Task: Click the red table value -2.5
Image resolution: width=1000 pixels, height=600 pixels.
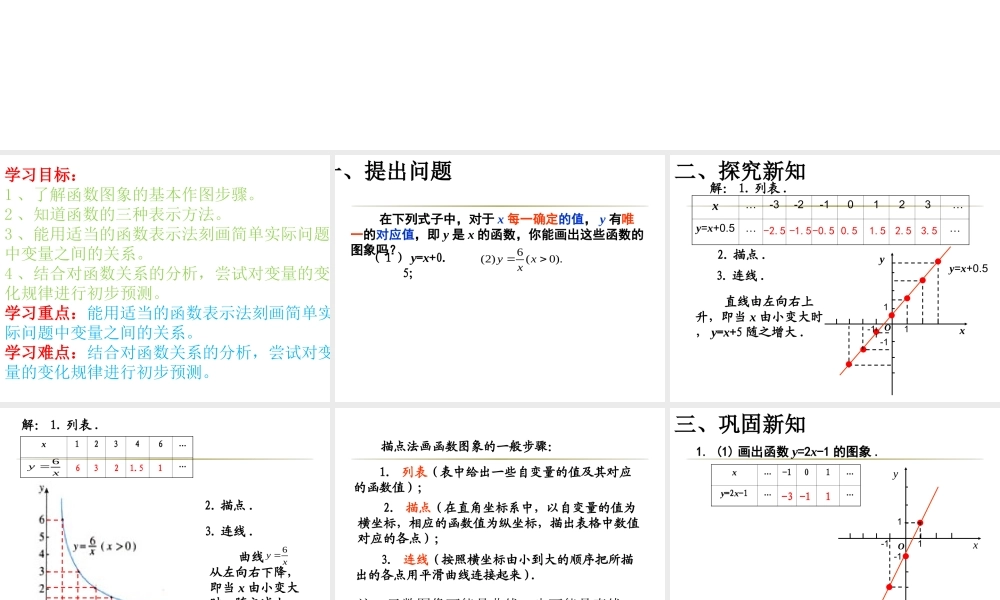Action: point(774,231)
